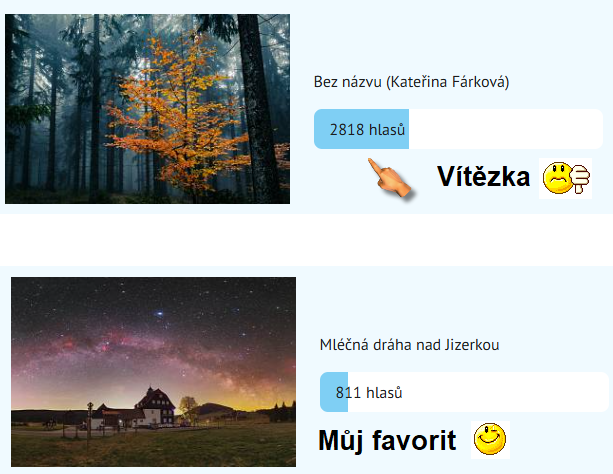This screenshot has height=474, width=613.
Task: Select the '811 hlasů' vote count text
Action: 369,393
